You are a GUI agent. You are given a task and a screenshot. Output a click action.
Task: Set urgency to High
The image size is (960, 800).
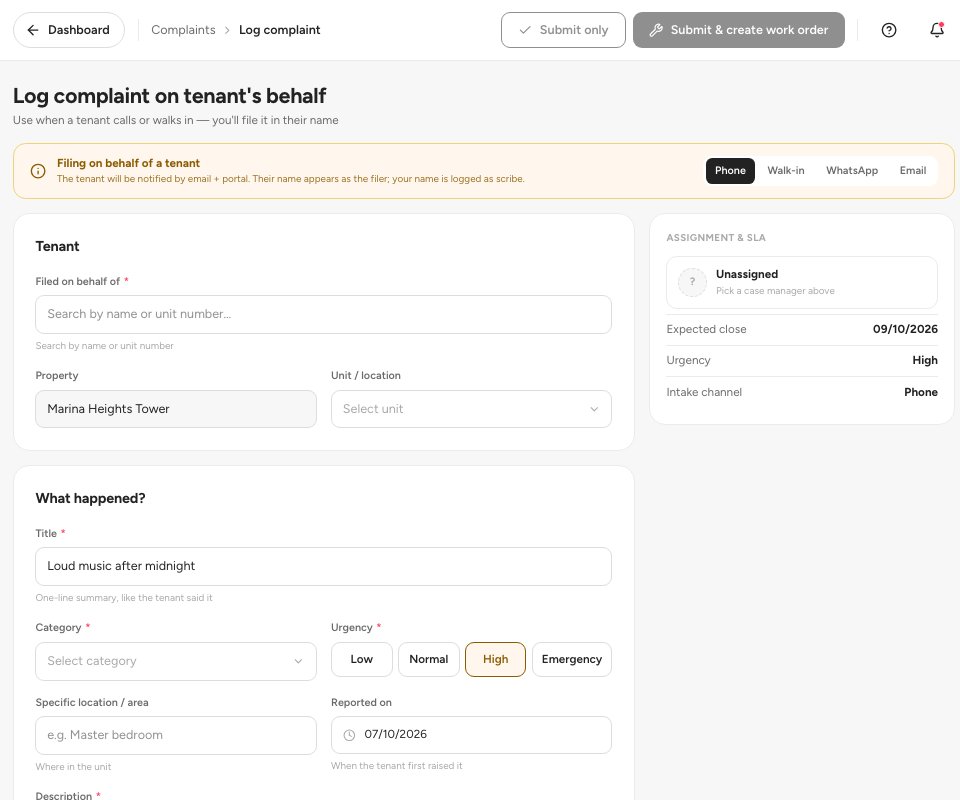(495, 659)
